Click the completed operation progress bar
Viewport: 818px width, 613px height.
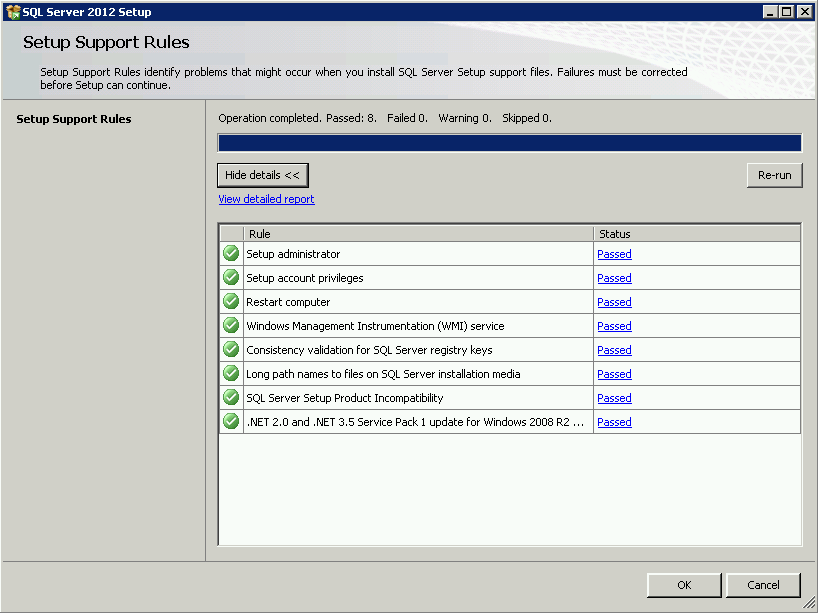509,143
